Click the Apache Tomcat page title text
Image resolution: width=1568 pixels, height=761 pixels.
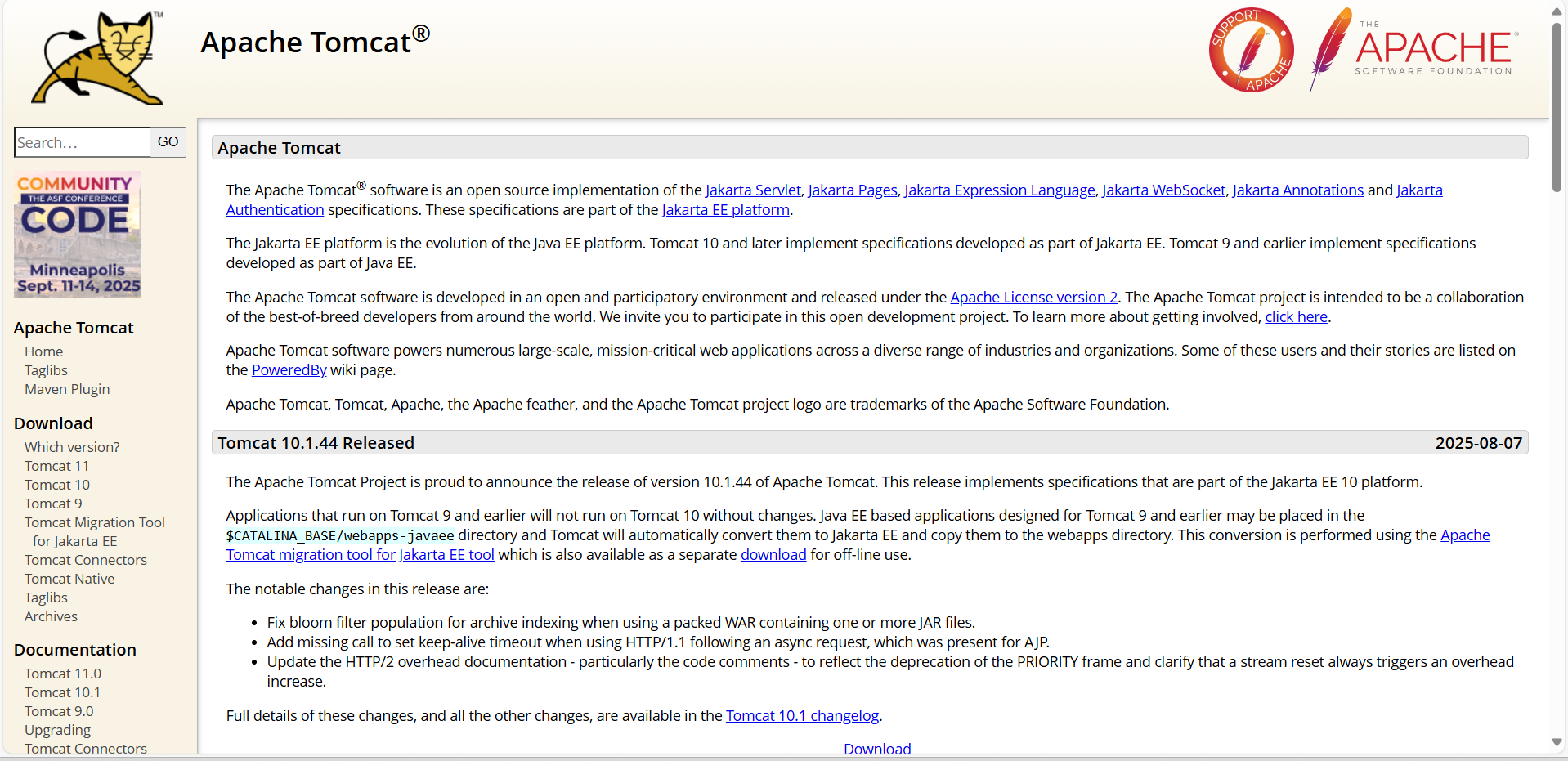click(315, 41)
